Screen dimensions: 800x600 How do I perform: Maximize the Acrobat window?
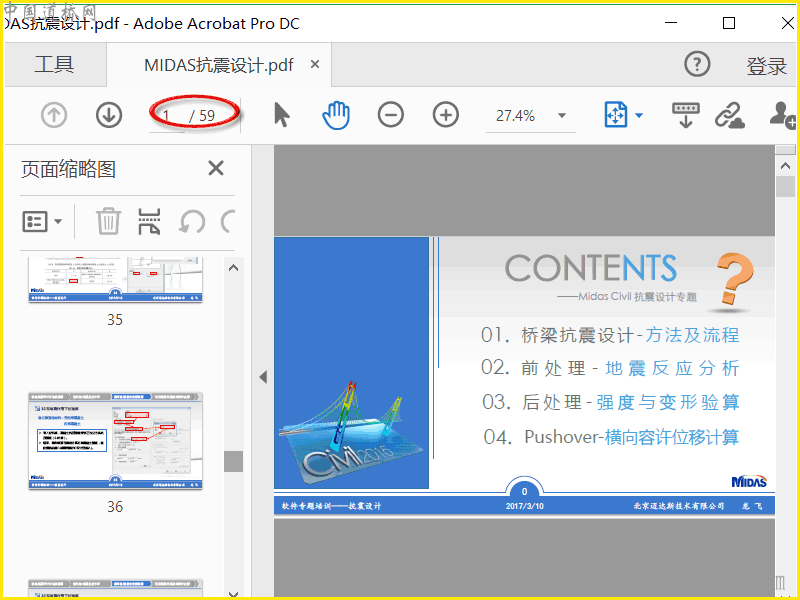tap(729, 23)
